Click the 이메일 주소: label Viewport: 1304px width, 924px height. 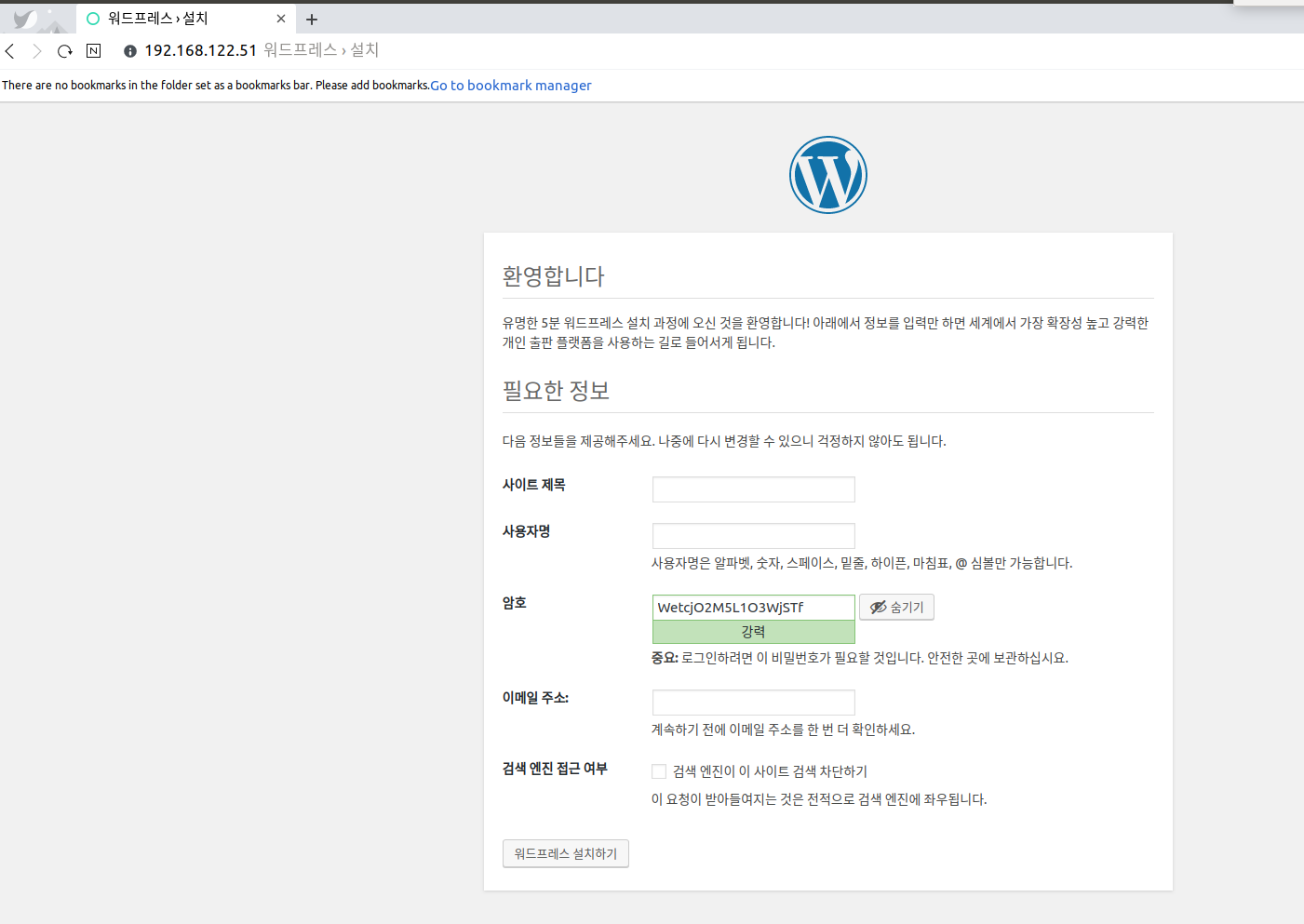(536, 698)
